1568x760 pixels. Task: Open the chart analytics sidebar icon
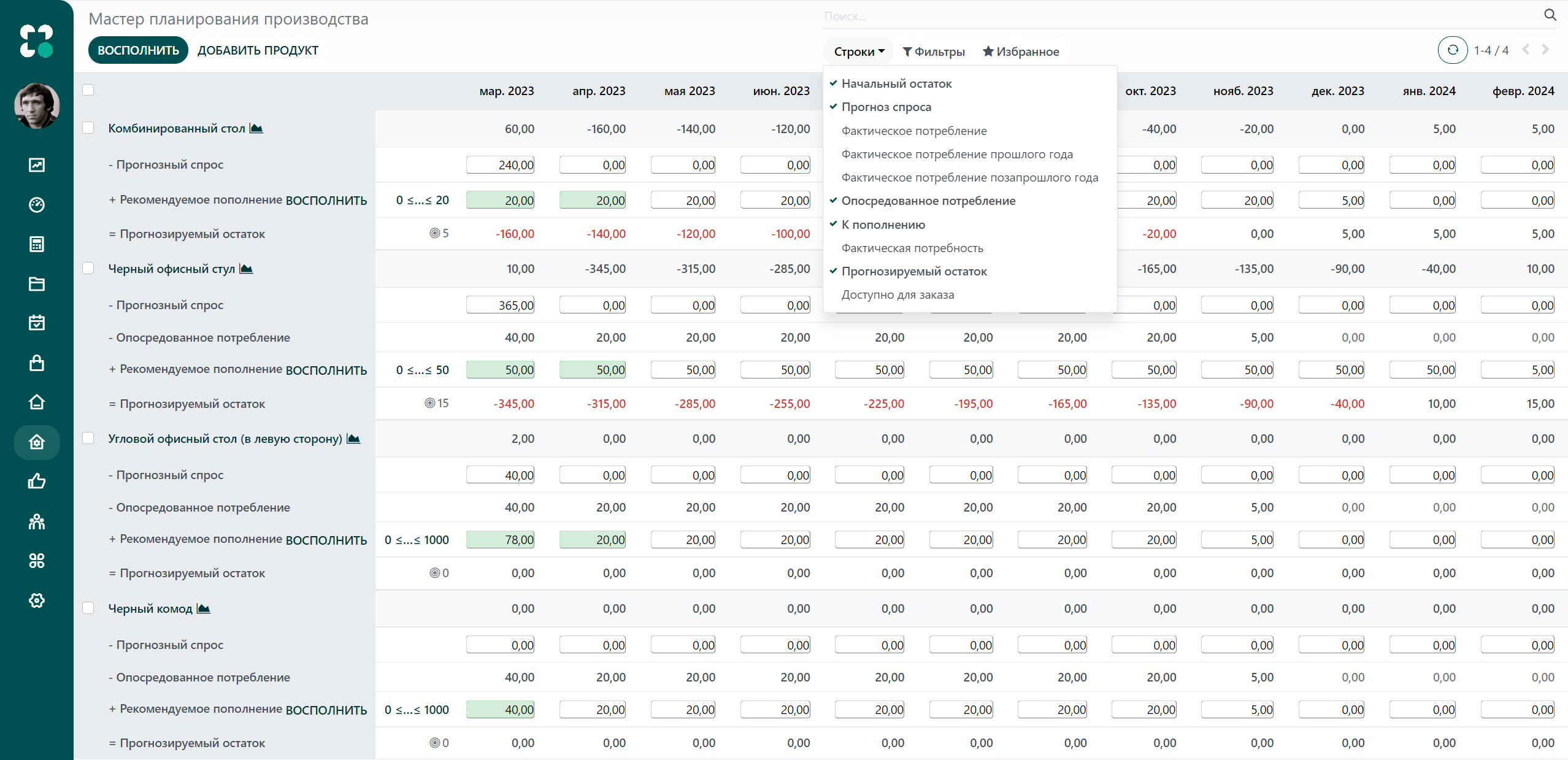(37, 165)
